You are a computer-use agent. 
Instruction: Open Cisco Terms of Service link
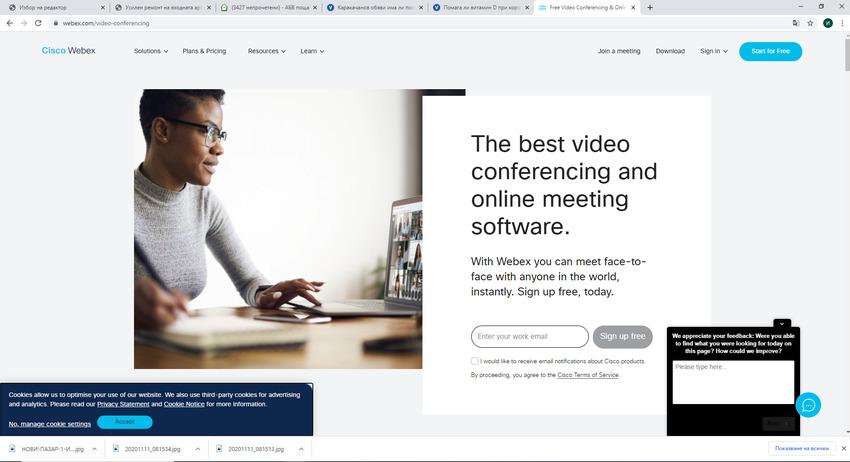(588, 375)
